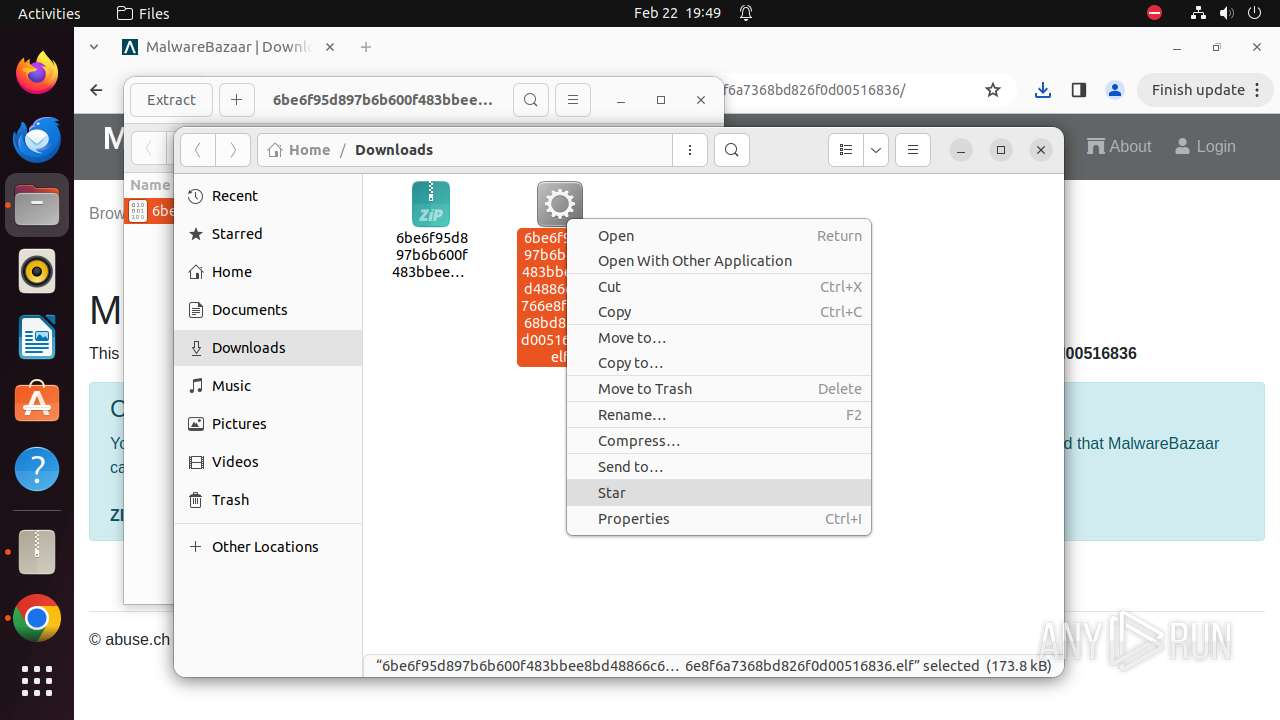Launch Google Chrome from dock

[37, 619]
